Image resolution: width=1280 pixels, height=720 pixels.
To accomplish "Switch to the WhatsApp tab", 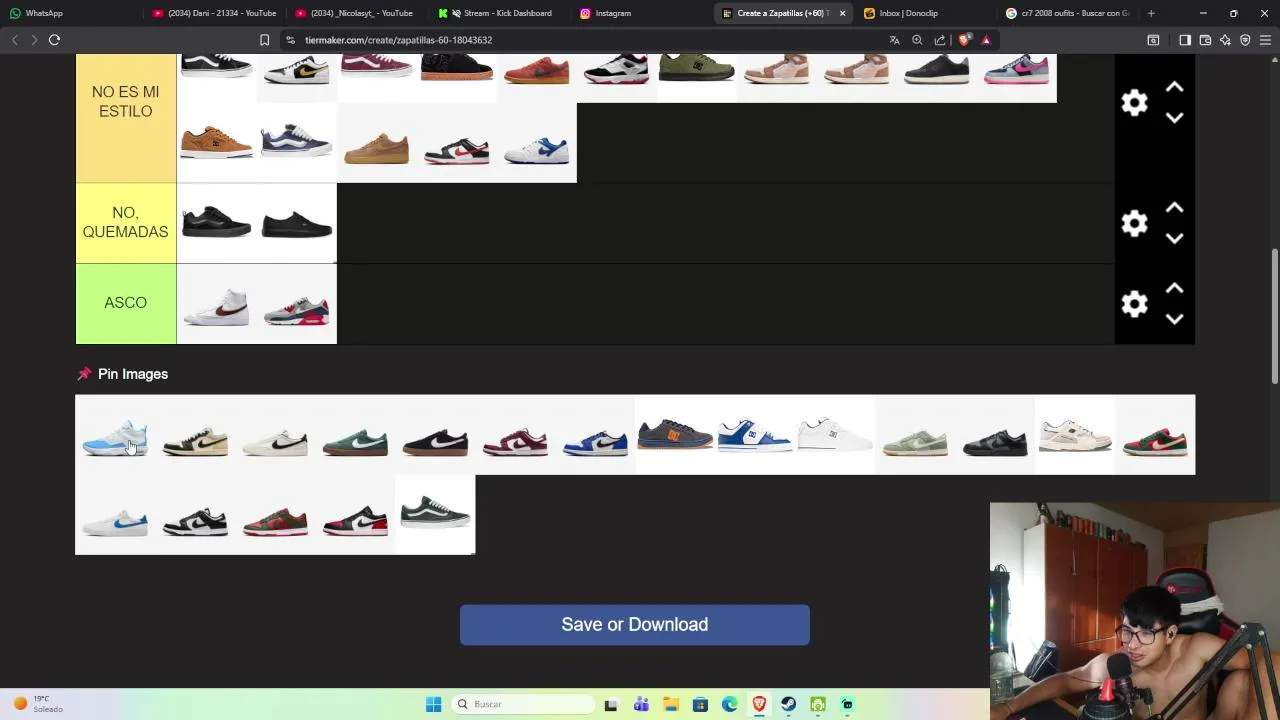I will [x=70, y=13].
